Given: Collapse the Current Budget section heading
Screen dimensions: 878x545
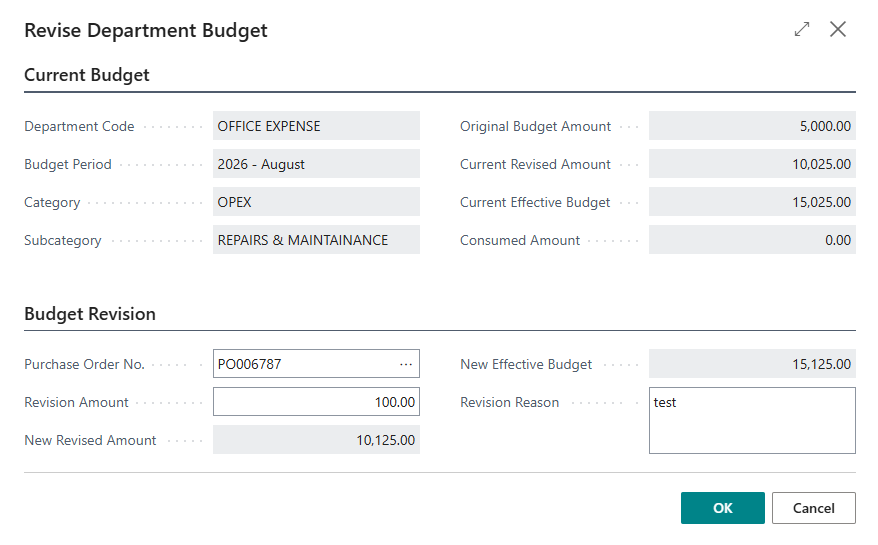Looking at the screenshot, I should [87, 75].
